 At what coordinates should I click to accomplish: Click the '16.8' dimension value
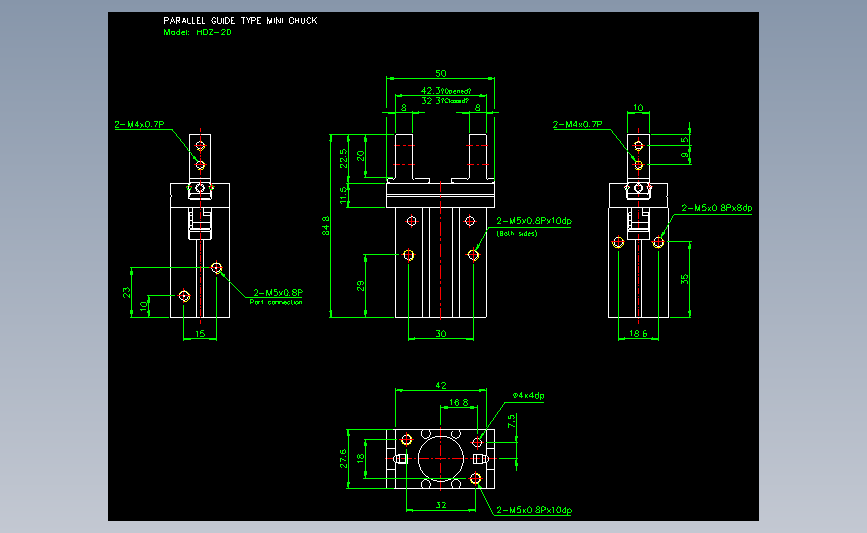(x=459, y=403)
